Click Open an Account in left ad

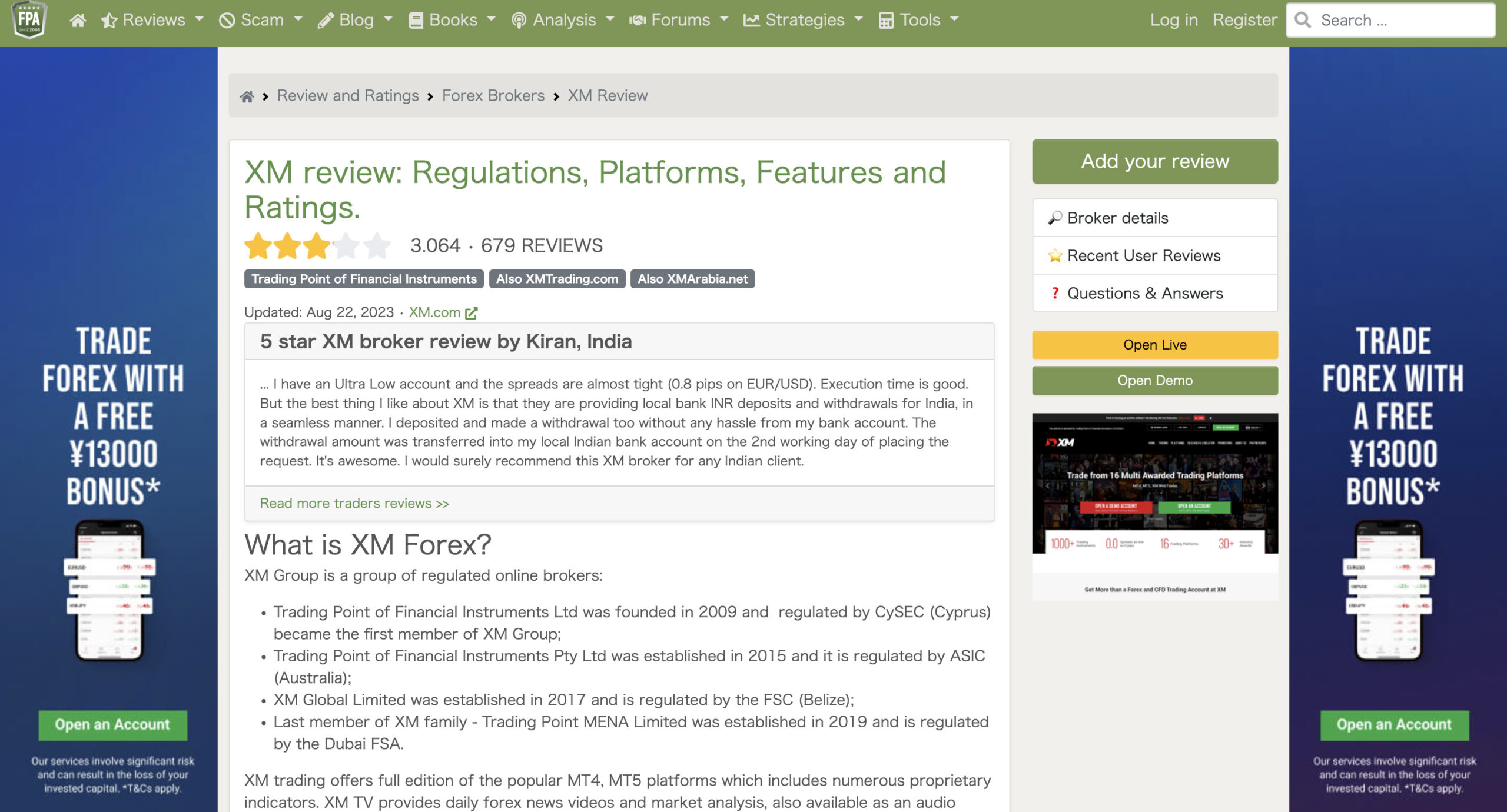click(x=112, y=725)
